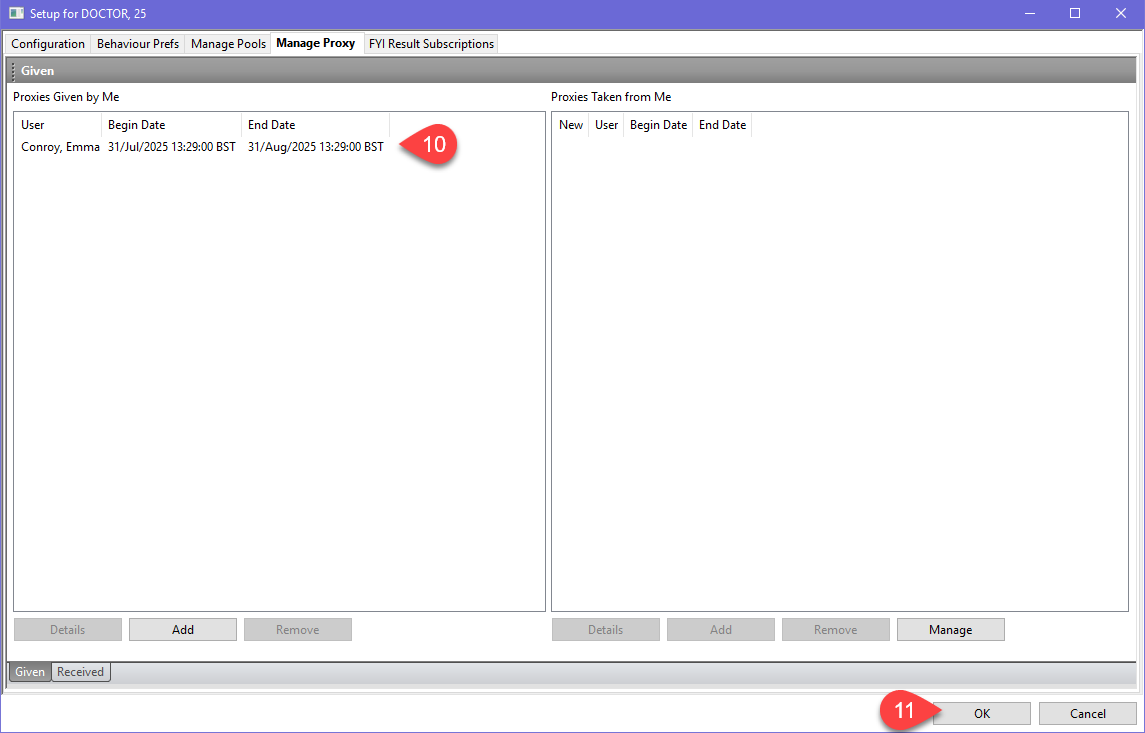Sort Proxies Given by Begin Date header

click(172, 125)
